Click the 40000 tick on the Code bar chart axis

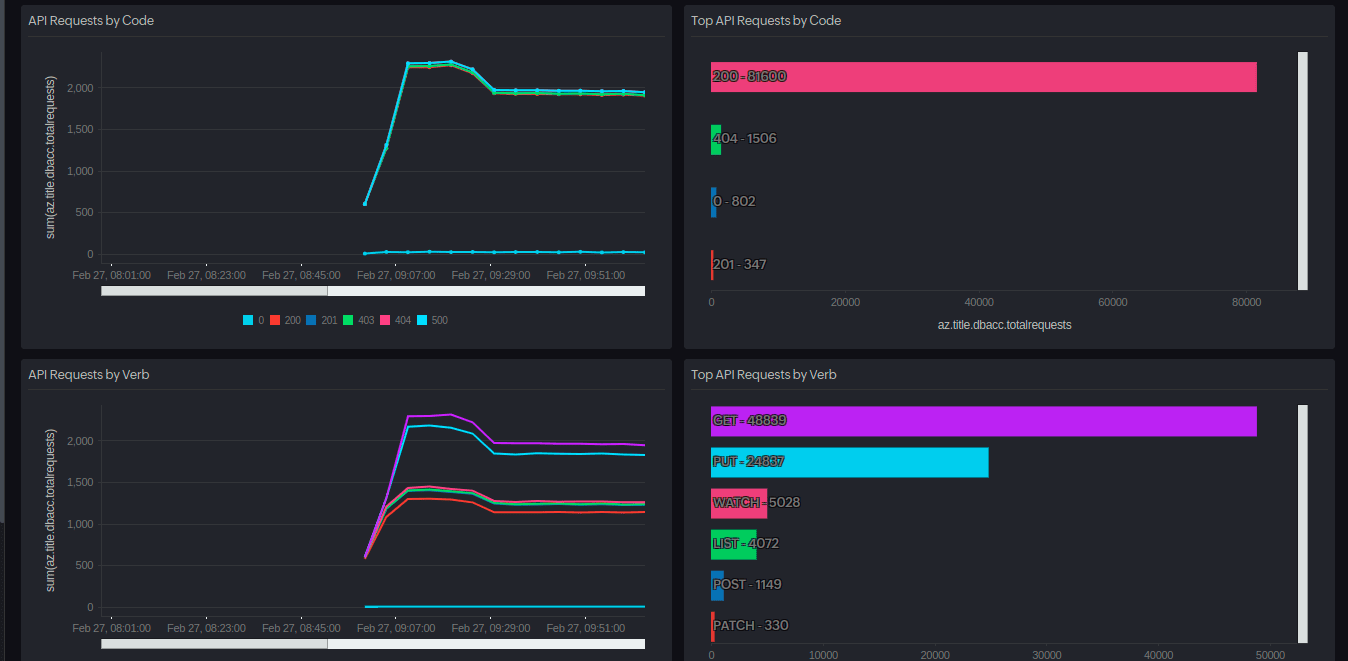pos(979,303)
